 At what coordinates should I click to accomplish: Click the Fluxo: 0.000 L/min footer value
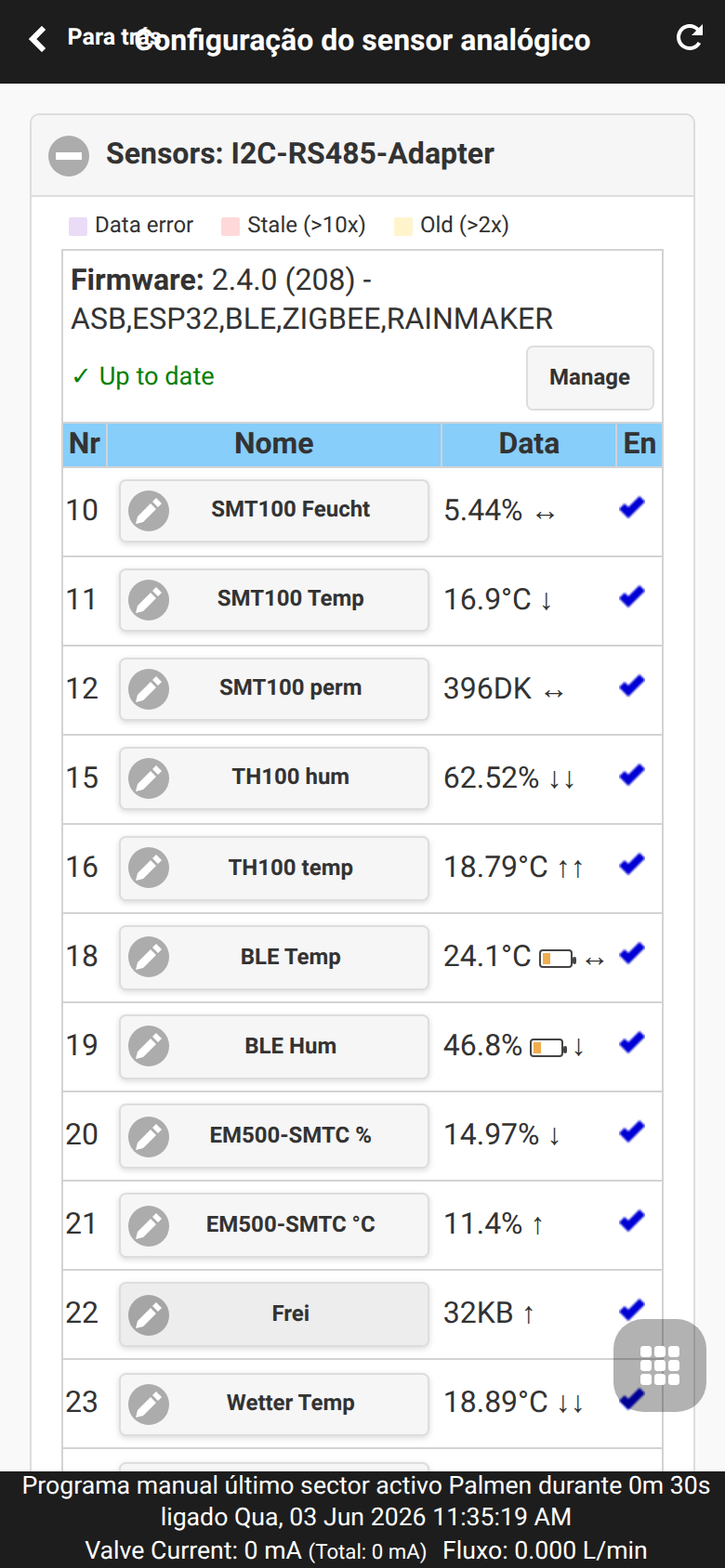coord(545,1550)
